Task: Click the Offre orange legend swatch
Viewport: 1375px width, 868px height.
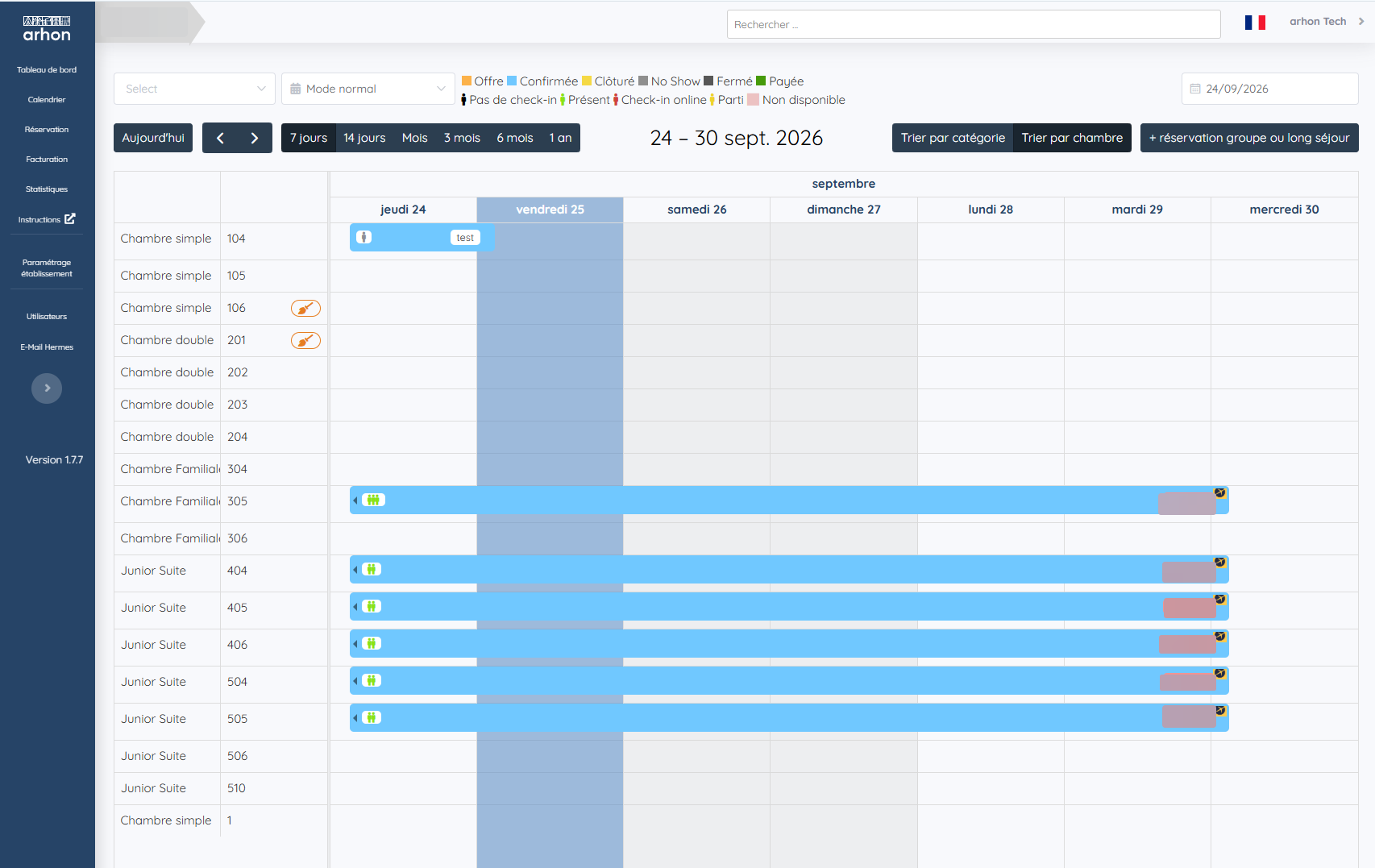Action: pyautogui.click(x=467, y=81)
